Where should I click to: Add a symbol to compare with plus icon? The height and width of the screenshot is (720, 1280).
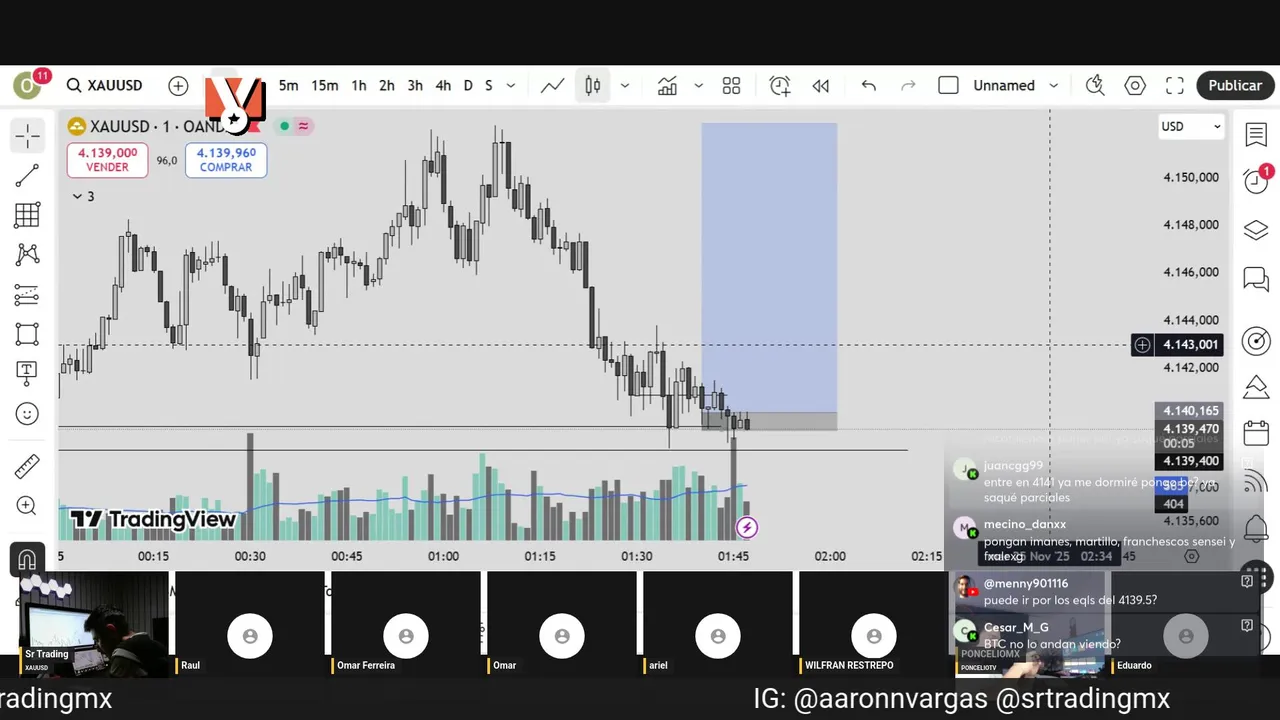(x=178, y=86)
